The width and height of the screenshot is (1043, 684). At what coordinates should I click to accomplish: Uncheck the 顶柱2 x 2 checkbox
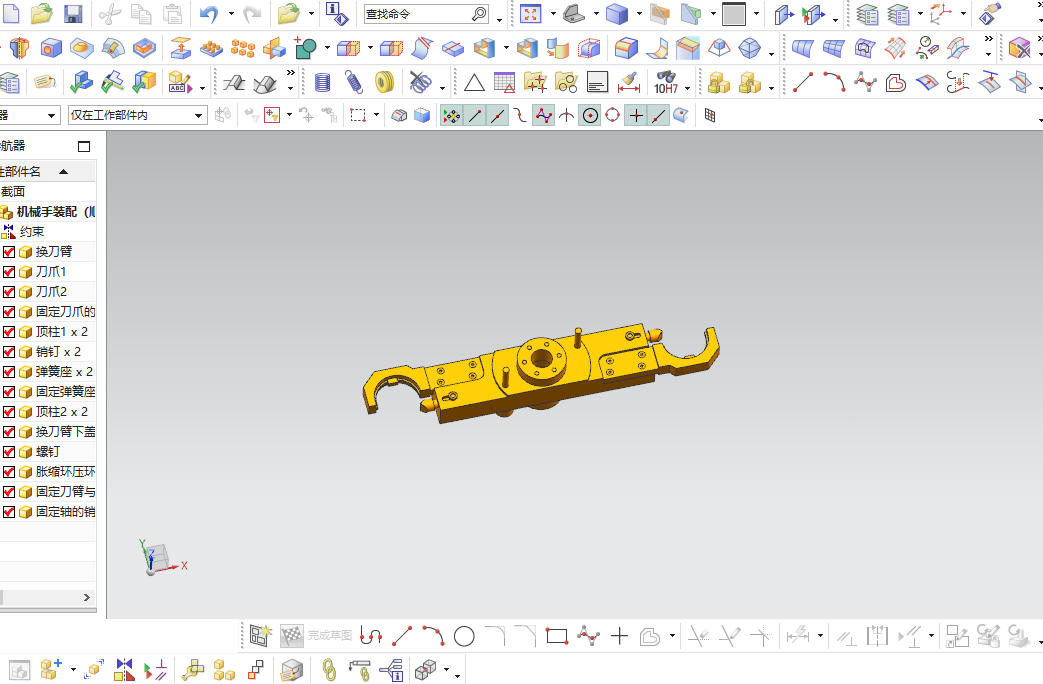pos(9,412)
